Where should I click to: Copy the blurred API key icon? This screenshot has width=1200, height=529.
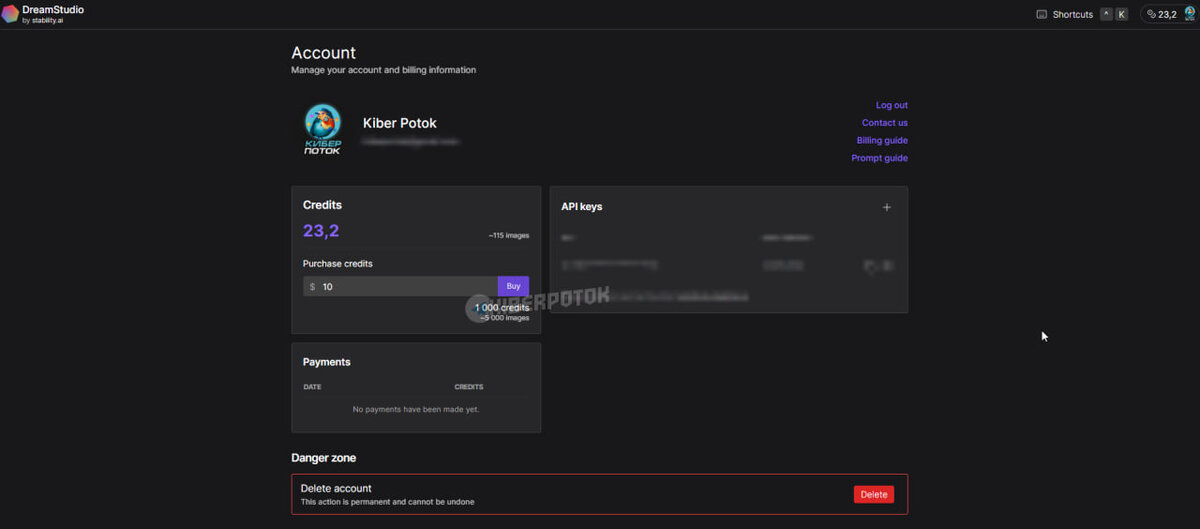(871, 266)
